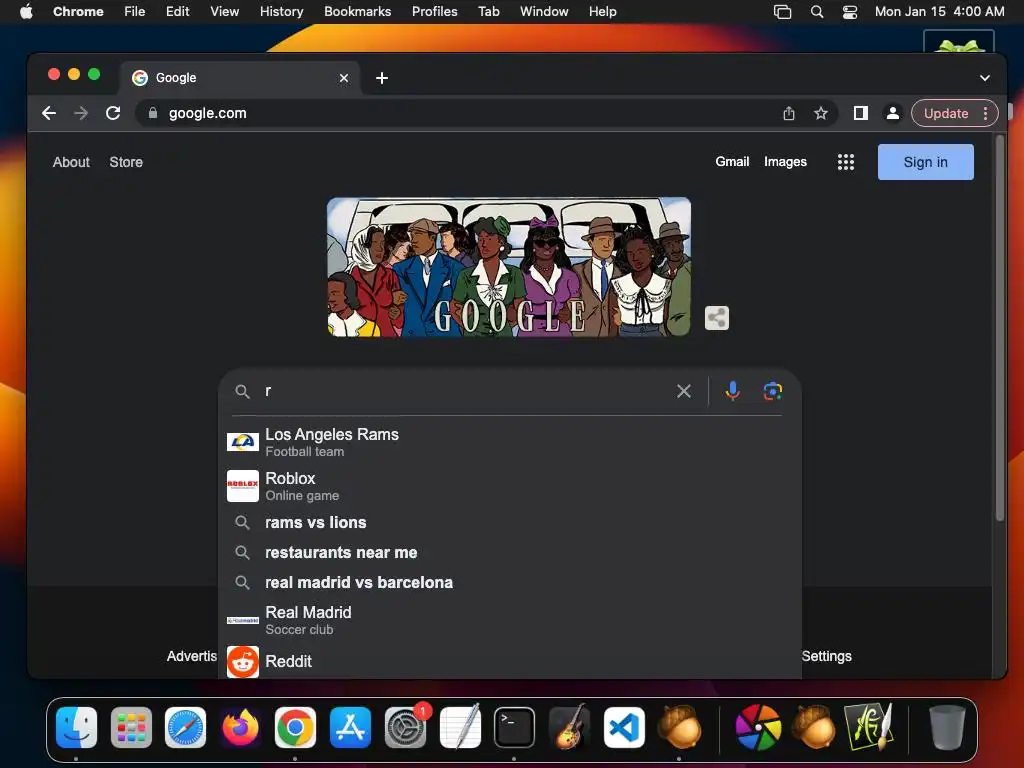
Task: Select the 'restaurants near me' suggestion
Action: pyautogui.click(x=510, y=552)
